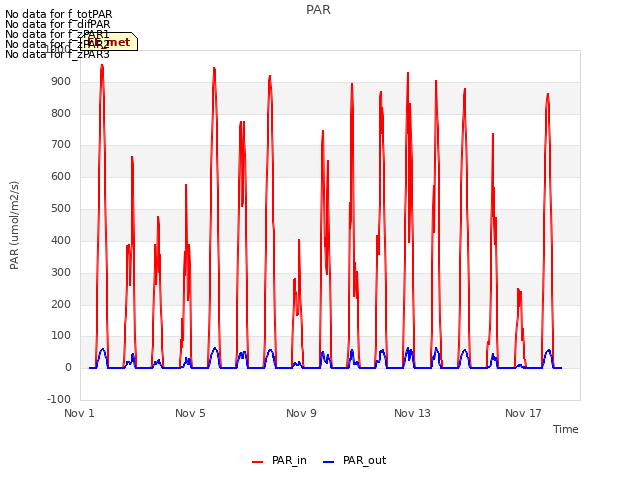This screenshot has width=640, height=480.
Task: Click the 'No data for f_totPAR' message
Action: tap(58, 14)
